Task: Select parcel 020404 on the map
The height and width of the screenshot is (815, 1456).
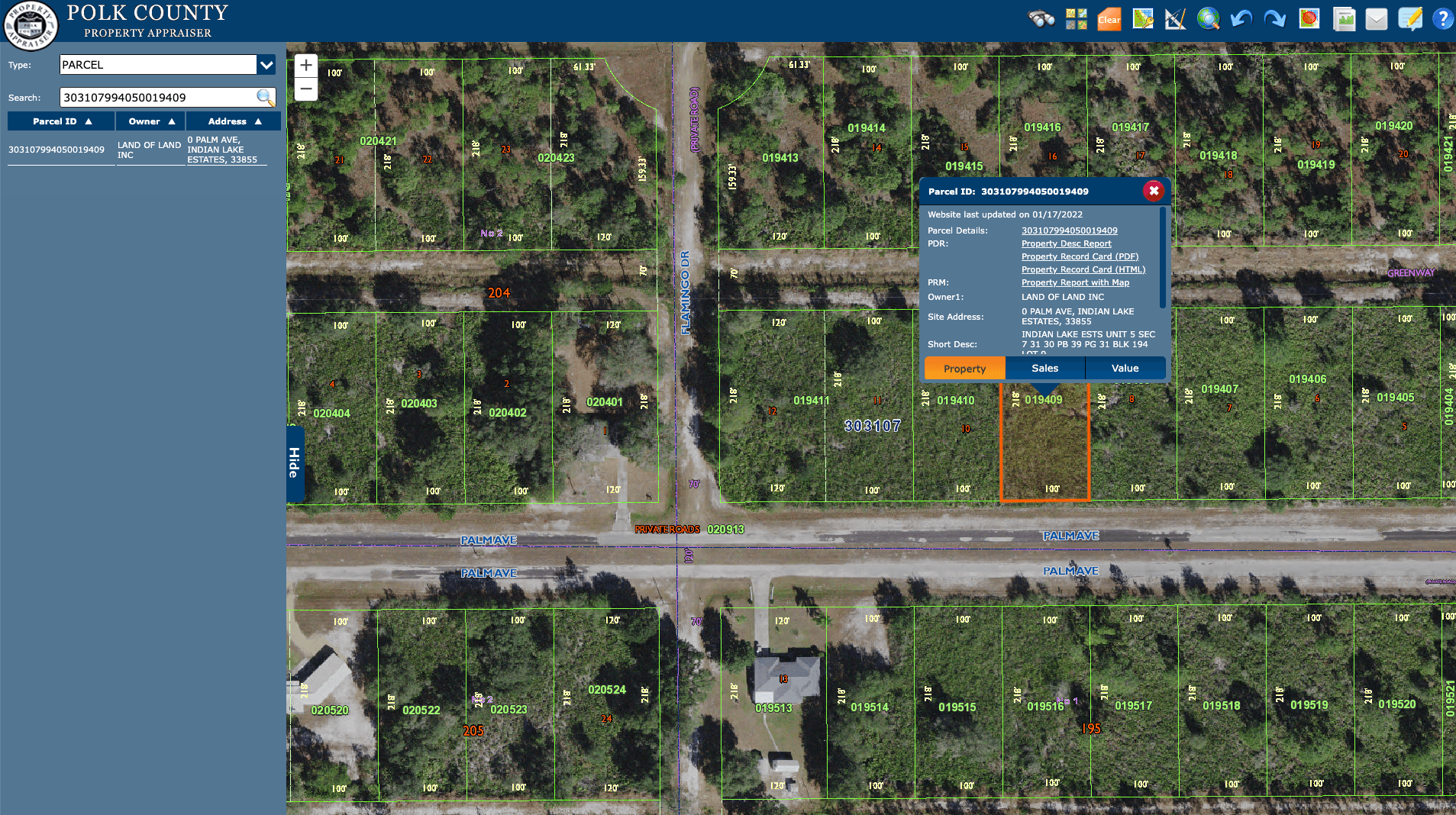Action: tap(331, 414)
